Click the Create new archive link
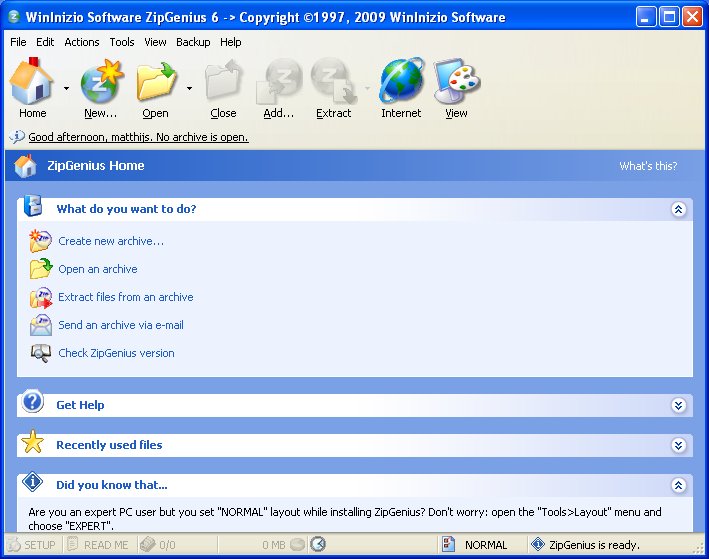 coord(111,241)
